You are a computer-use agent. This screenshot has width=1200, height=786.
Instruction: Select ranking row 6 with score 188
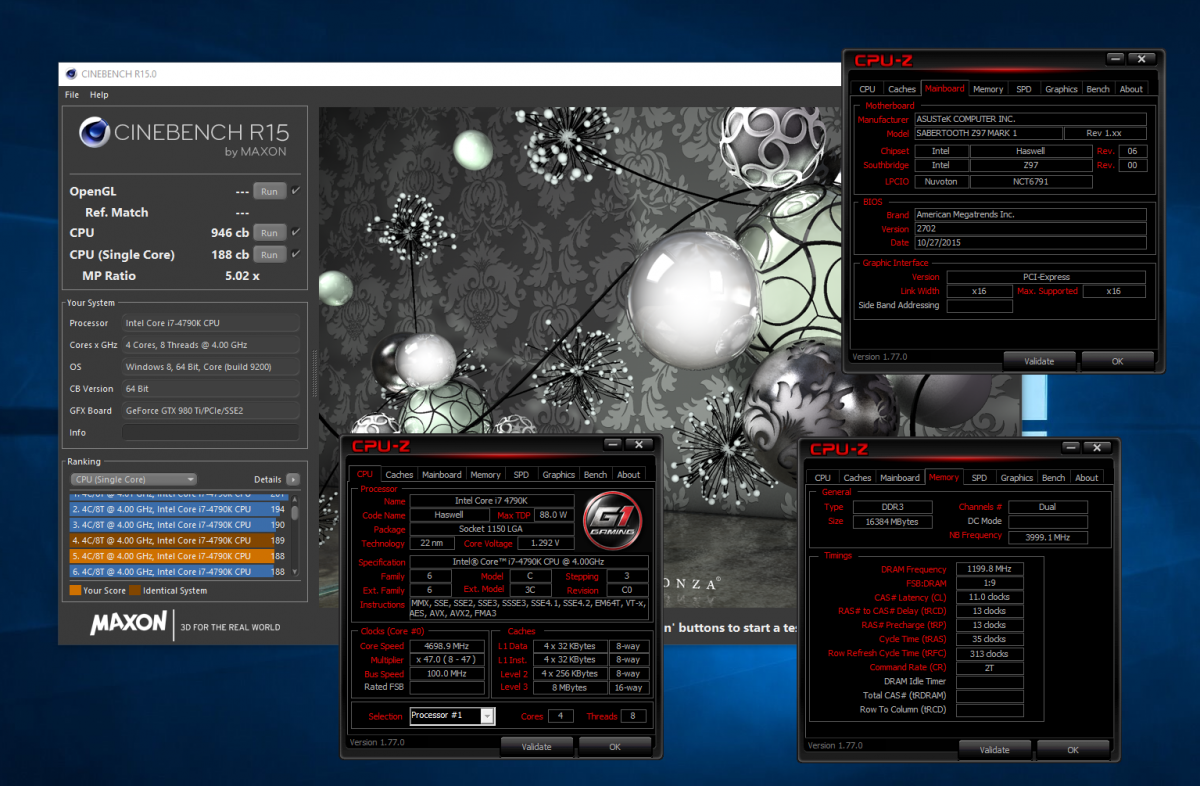pyautogui.click(x=178, y=572)
